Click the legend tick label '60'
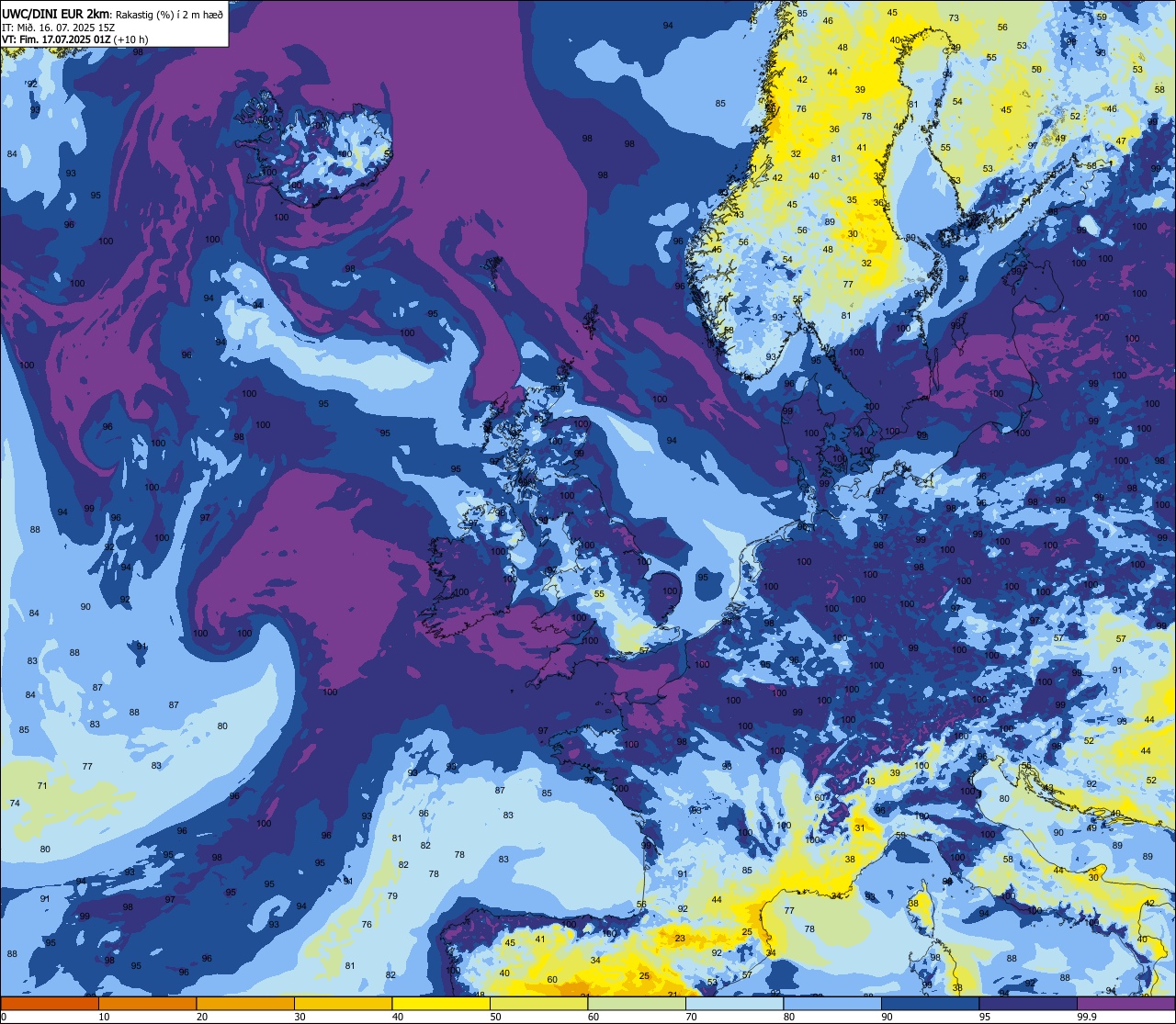This screenshot has height=1024, width=1176. (593, 1017)
